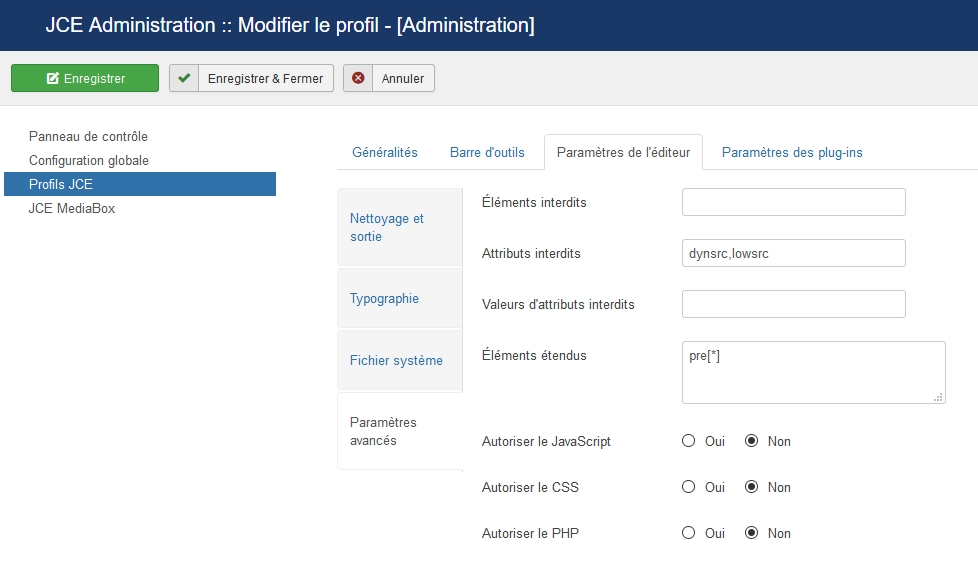Select the Paramètres de l'éditeur tab
Screen dimensions: 978x572
(x=623, y=152)
